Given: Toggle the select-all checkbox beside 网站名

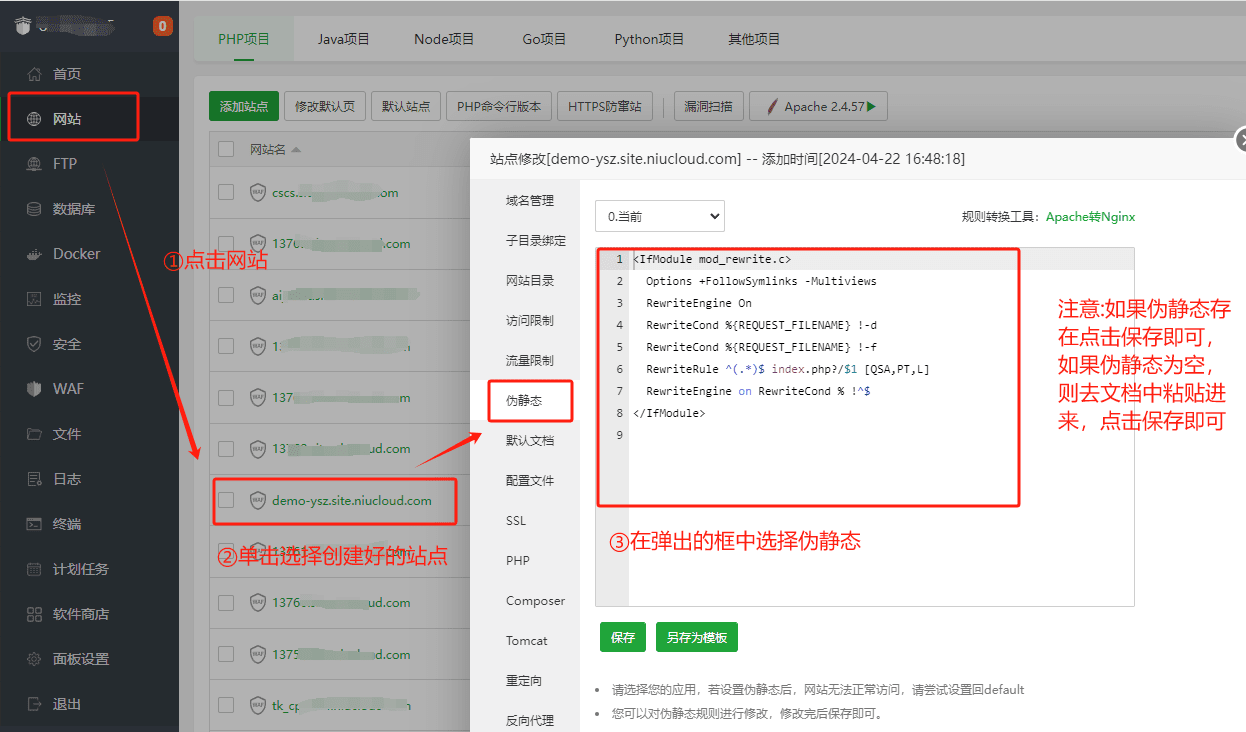Looking at the screenshot, I should click(x=226, y=149).
